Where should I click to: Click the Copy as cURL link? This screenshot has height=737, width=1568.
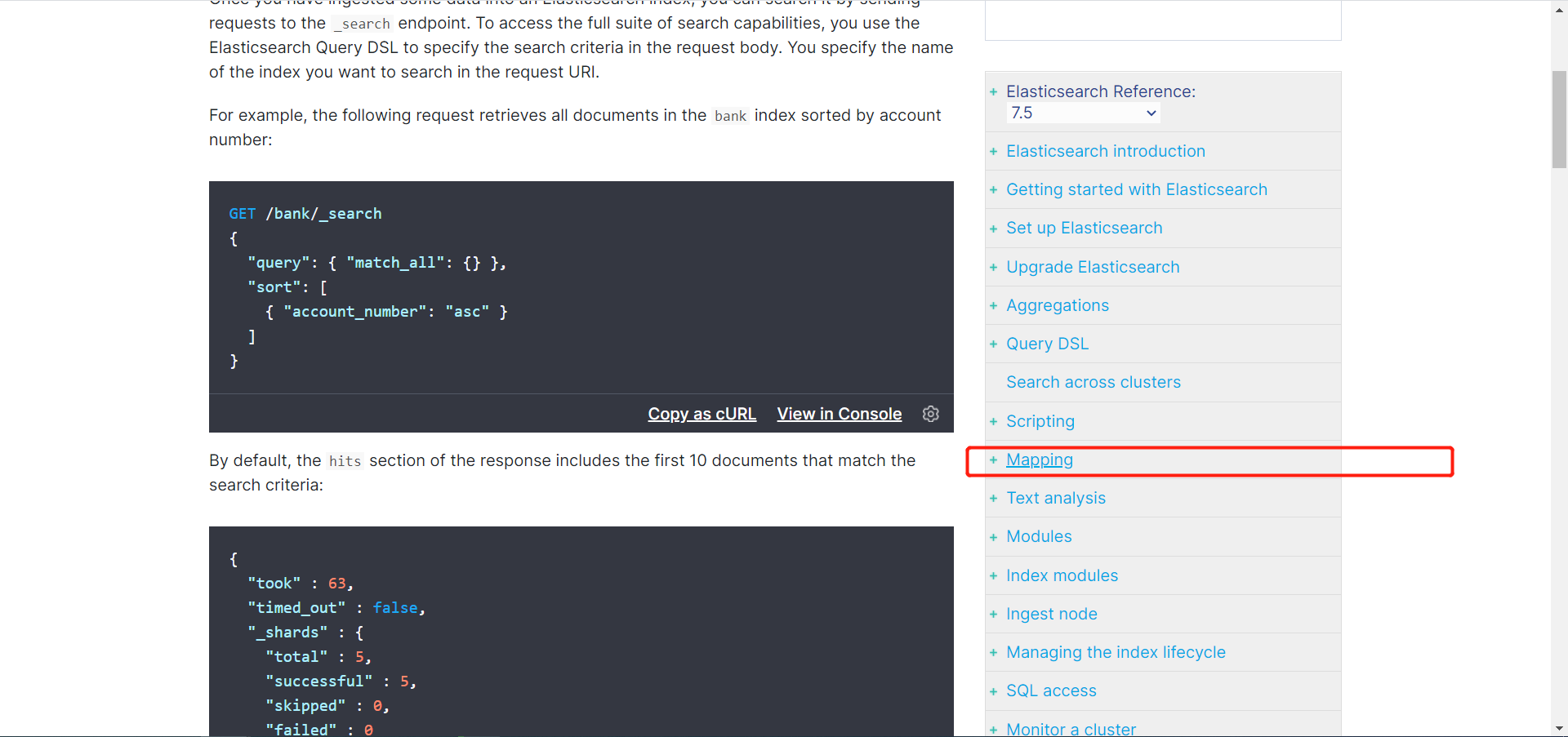[x=702, y=414]
